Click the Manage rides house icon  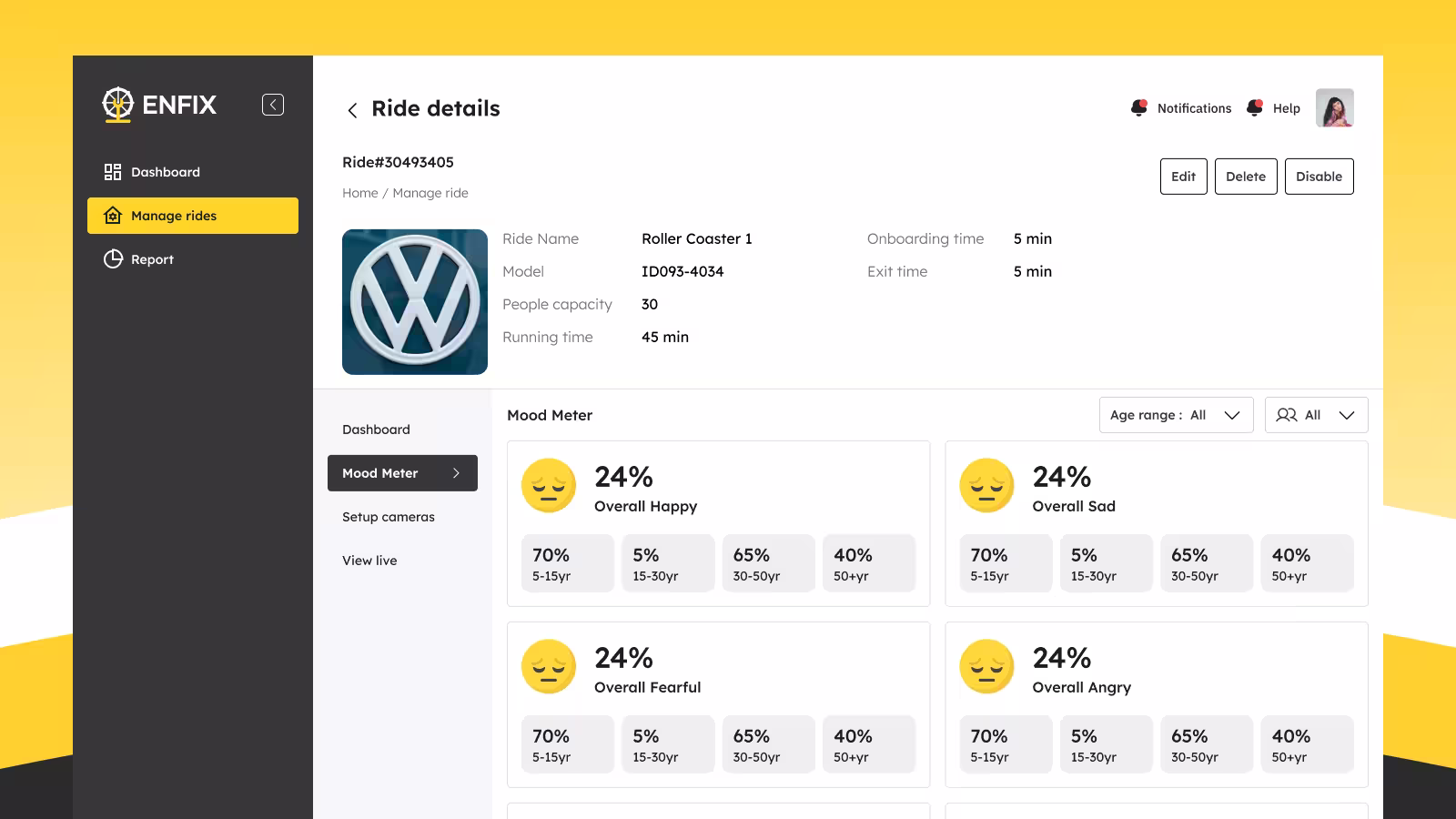[x=113, y=216]
